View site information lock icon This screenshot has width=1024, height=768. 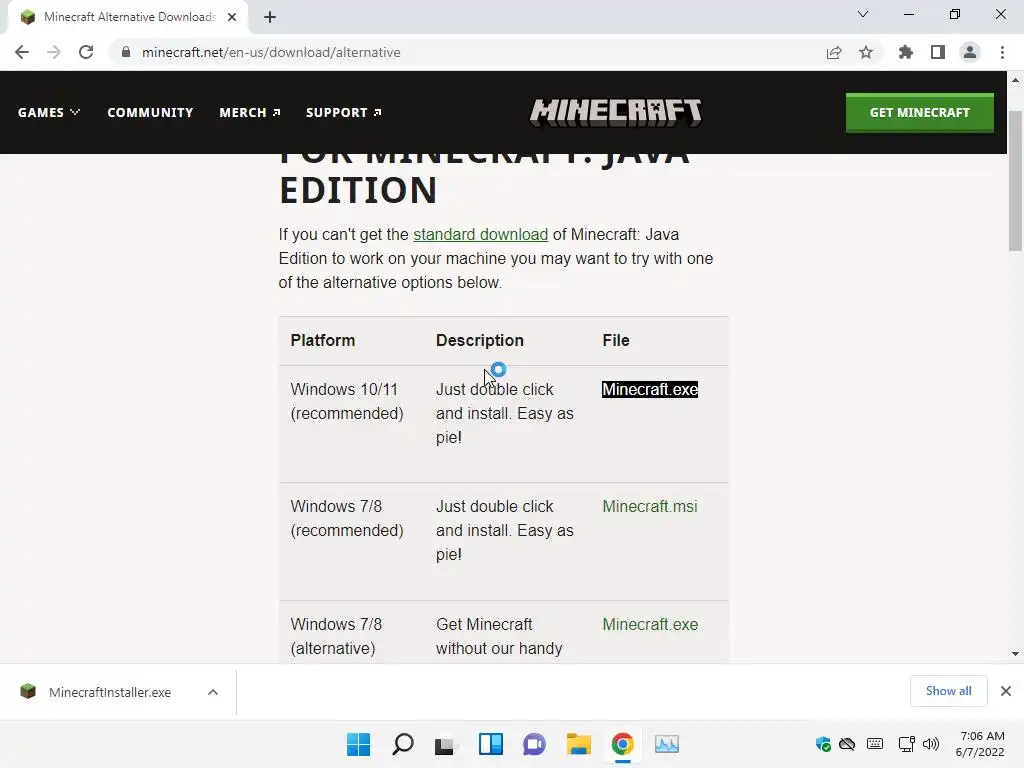click(126, 52)
